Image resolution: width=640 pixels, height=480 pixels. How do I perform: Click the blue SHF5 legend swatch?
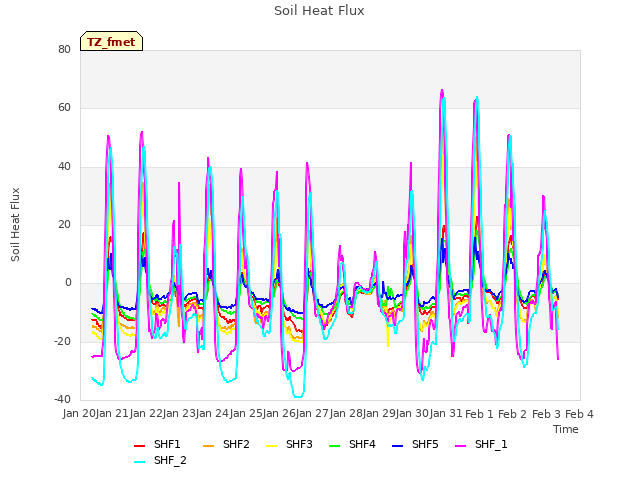pyautogui.click(x=398, y=446)
